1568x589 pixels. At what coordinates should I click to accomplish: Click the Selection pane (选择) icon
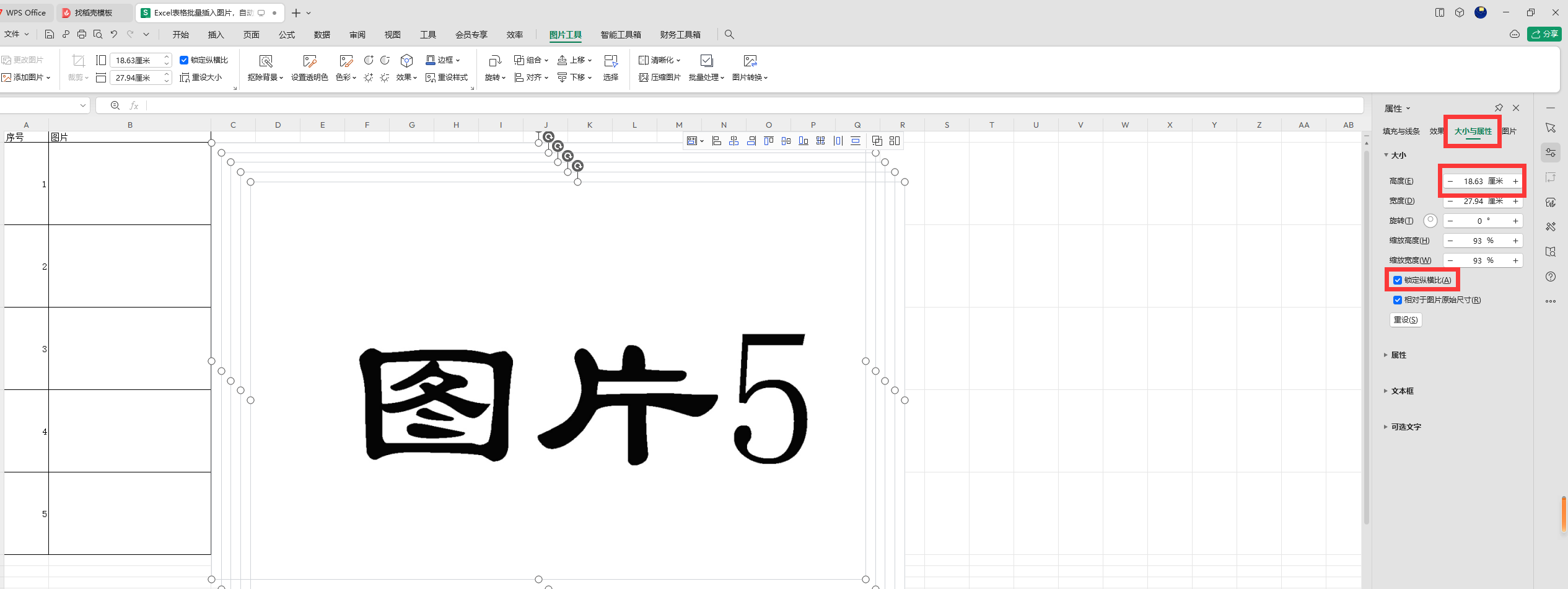611,61
